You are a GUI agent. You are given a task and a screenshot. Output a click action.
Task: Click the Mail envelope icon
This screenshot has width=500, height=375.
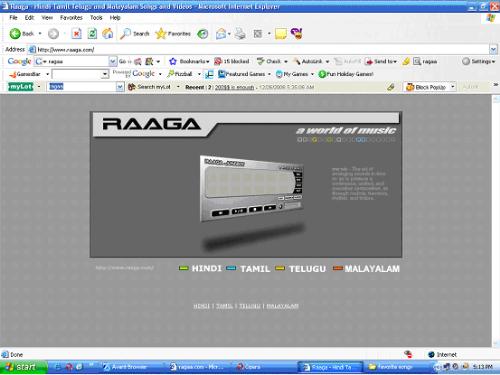coord(221,34)
